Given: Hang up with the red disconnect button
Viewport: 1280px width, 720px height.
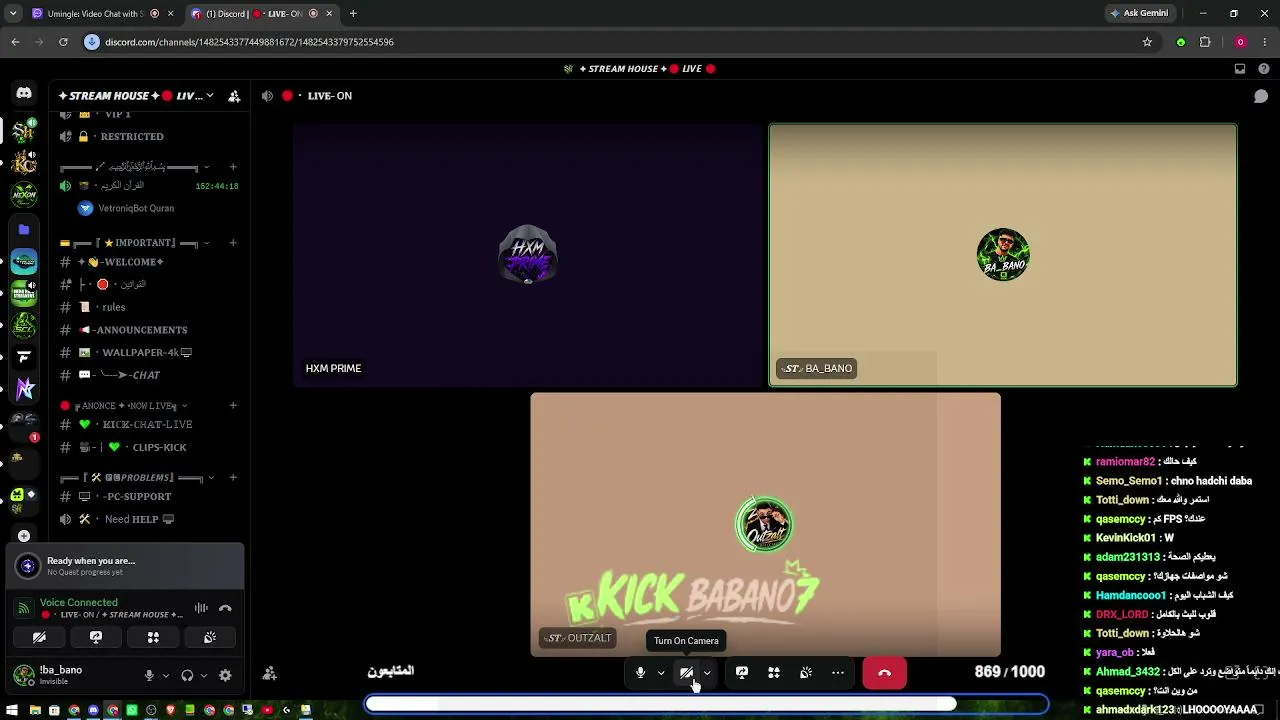Looking at the screenshot, I should (885, 673).
